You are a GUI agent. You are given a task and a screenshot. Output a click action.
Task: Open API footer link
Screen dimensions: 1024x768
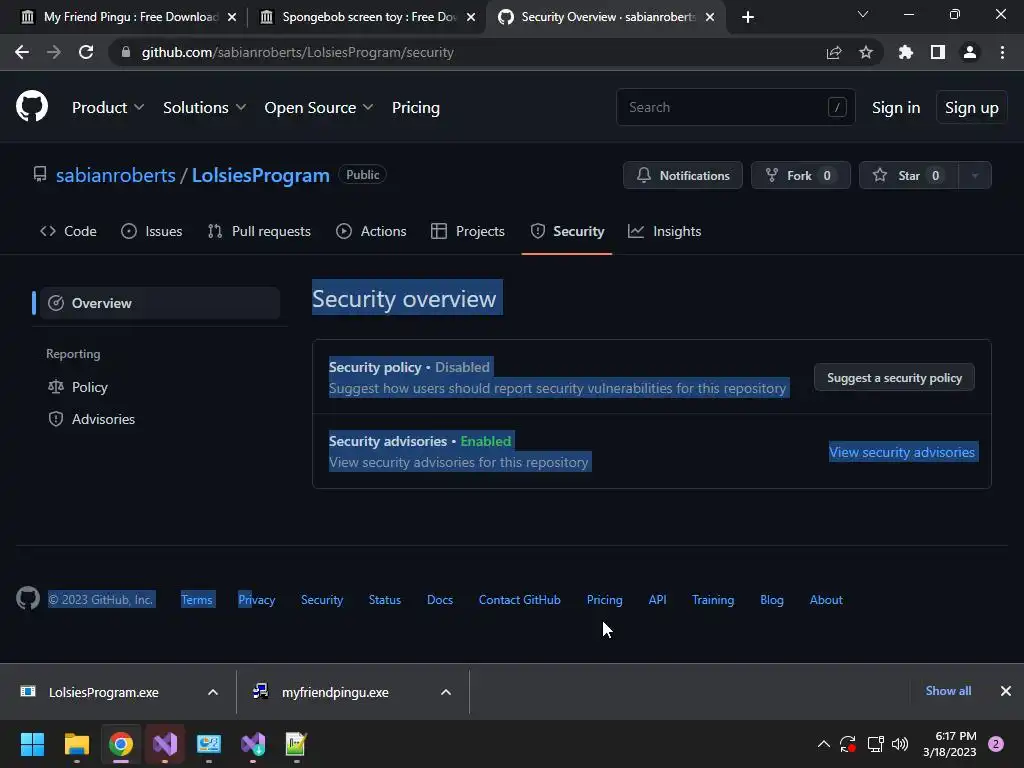[x=658, y=600]
